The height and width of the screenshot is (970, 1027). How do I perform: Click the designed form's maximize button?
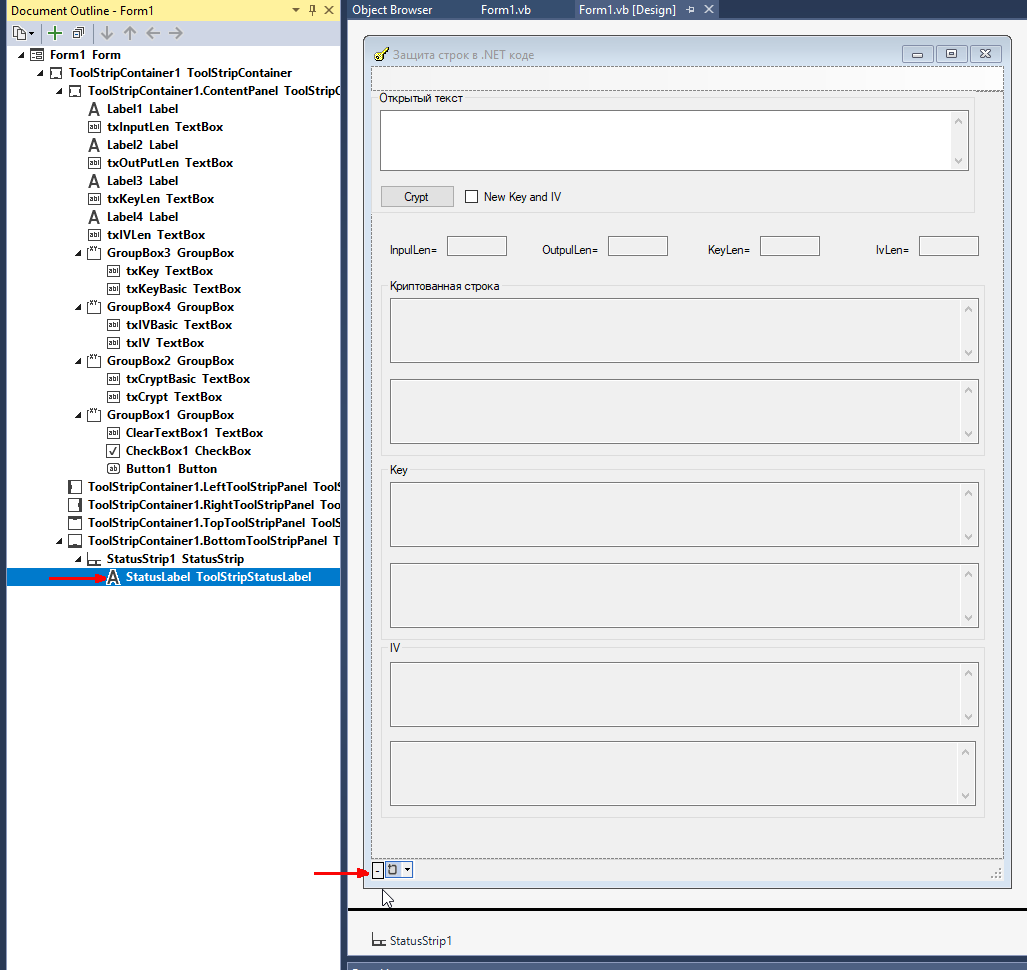click(952, 54)
